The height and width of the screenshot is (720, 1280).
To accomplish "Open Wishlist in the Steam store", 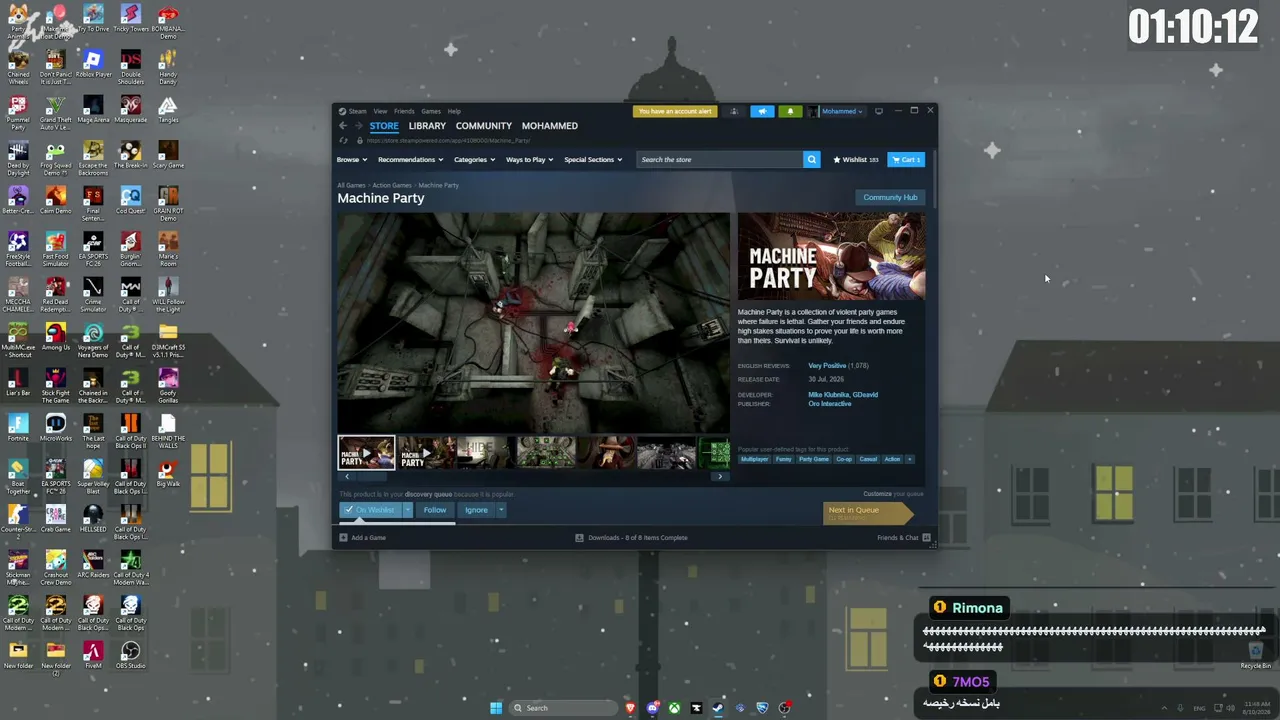I will [856, 160].
